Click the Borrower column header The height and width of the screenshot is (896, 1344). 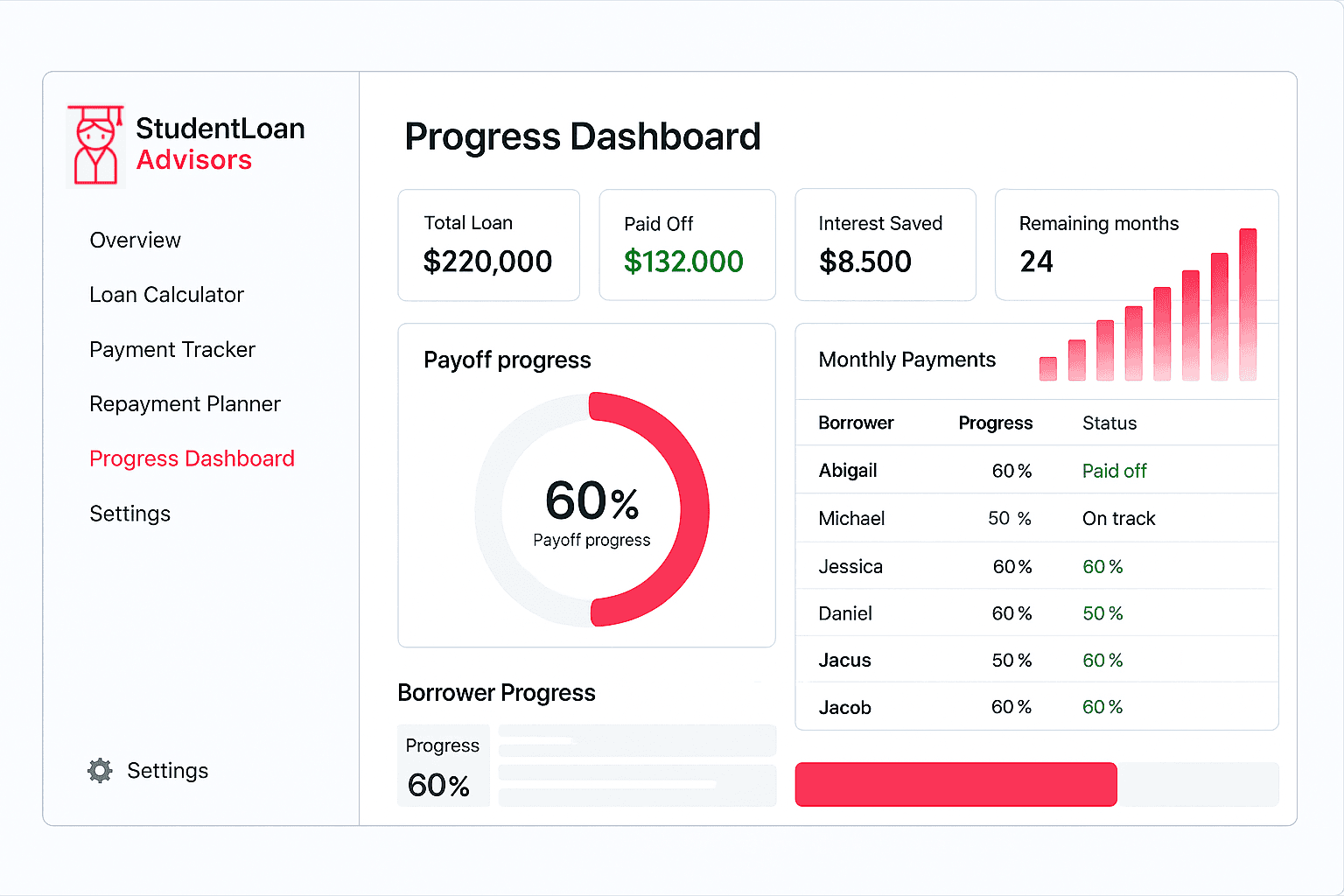[856, 423]
